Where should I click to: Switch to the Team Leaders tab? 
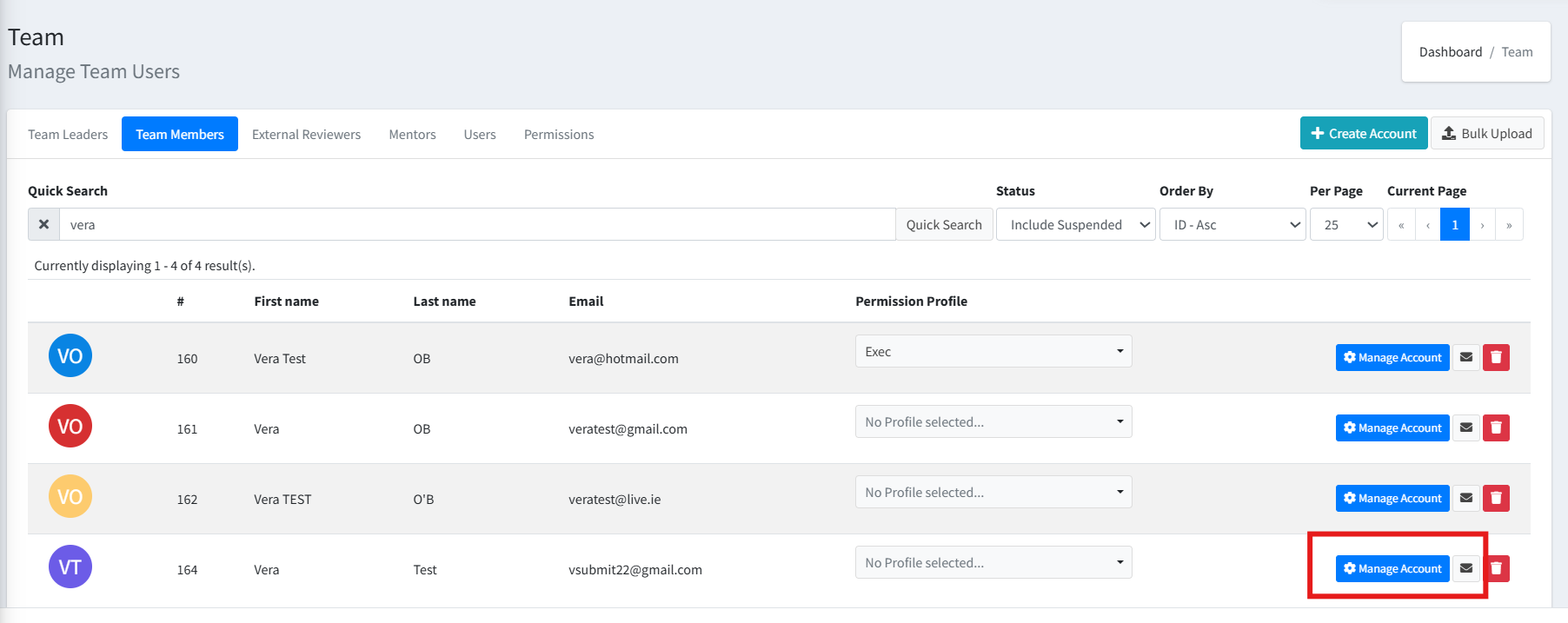pyautogui.click(x=68, y=135)
